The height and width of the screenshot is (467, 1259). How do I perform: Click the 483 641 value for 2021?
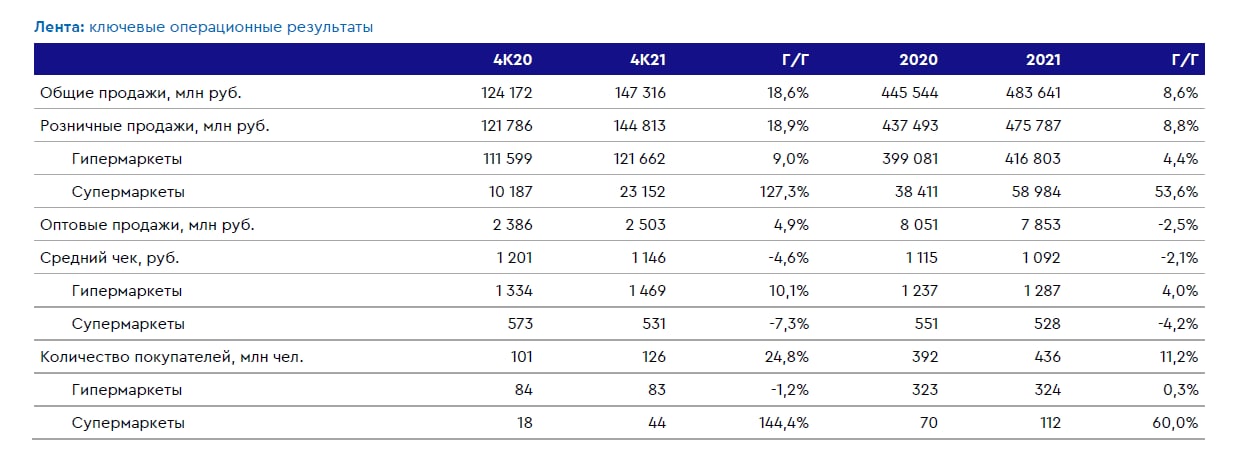coord(1032,93)
